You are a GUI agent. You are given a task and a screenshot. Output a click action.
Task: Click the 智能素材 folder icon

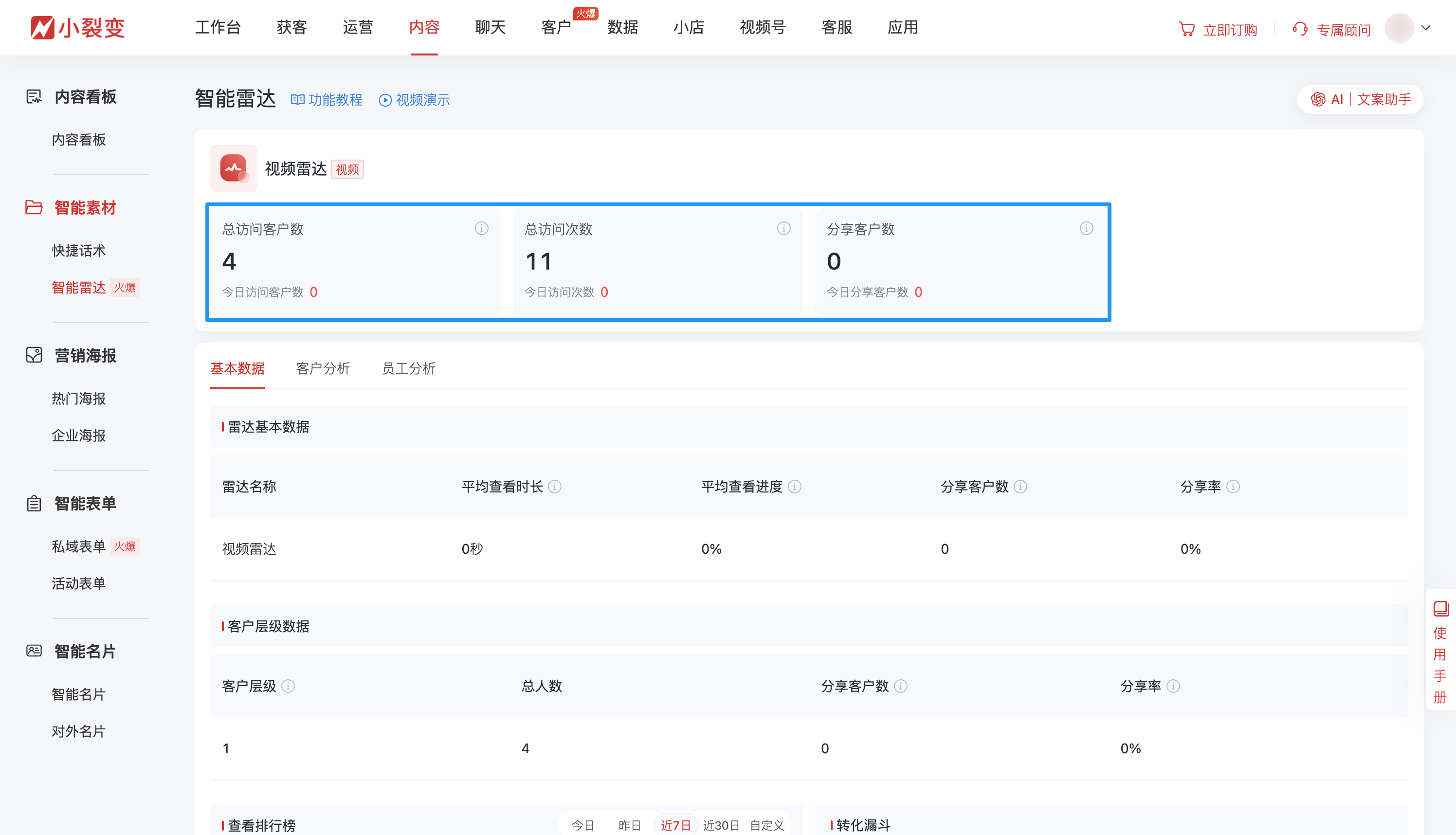click(x=34, y=207)
